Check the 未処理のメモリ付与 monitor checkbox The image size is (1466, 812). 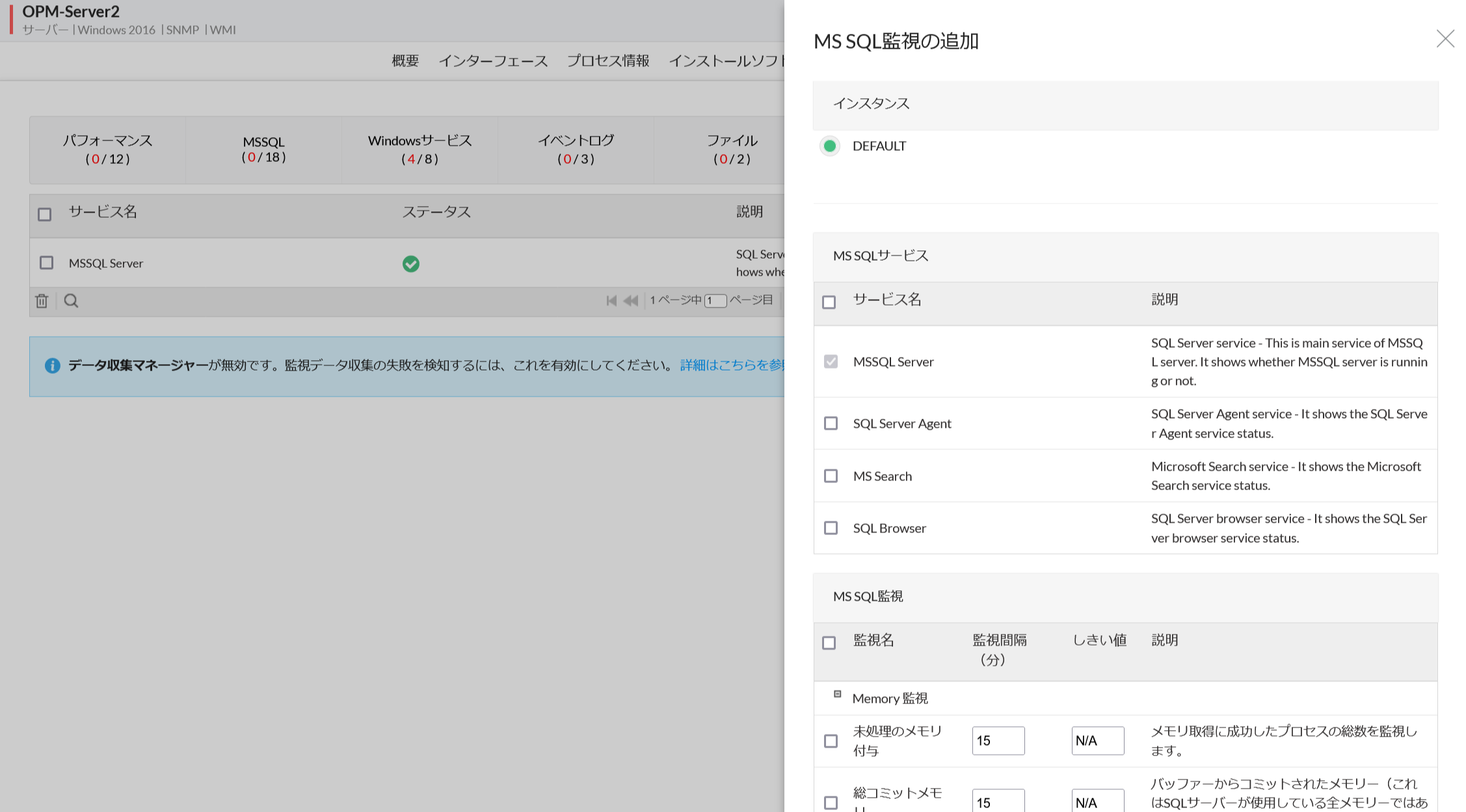[x=831, y=741]
